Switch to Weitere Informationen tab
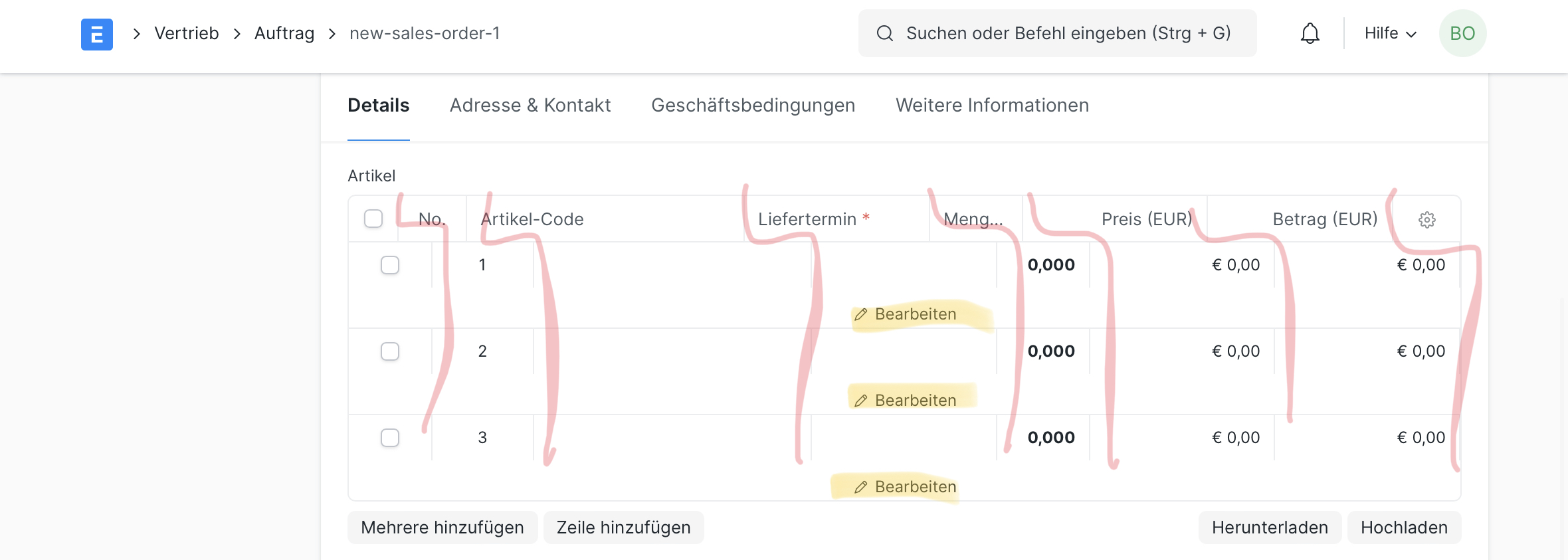Screen dimensions: 1568x560 tap(992, 105)
